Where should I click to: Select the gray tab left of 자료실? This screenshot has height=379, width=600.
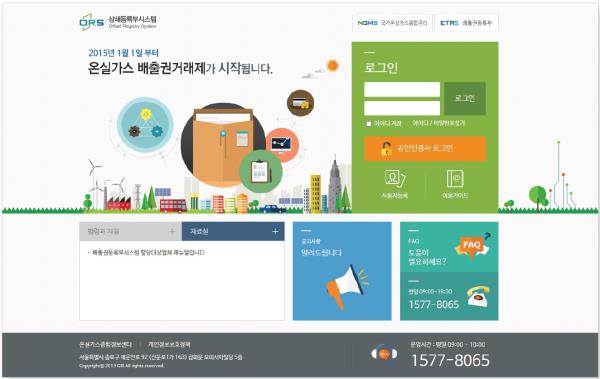point(130,231)
